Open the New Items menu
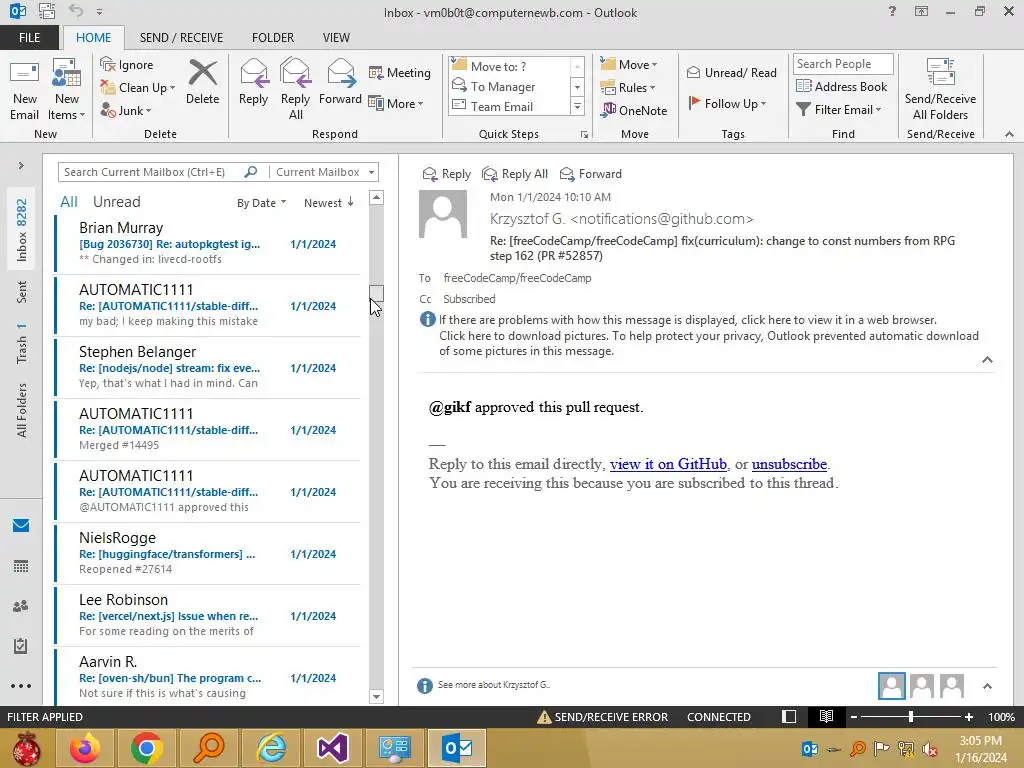The width and height of the screenshot is (1024, 768). pyautogui.click(x=67, y=90)
